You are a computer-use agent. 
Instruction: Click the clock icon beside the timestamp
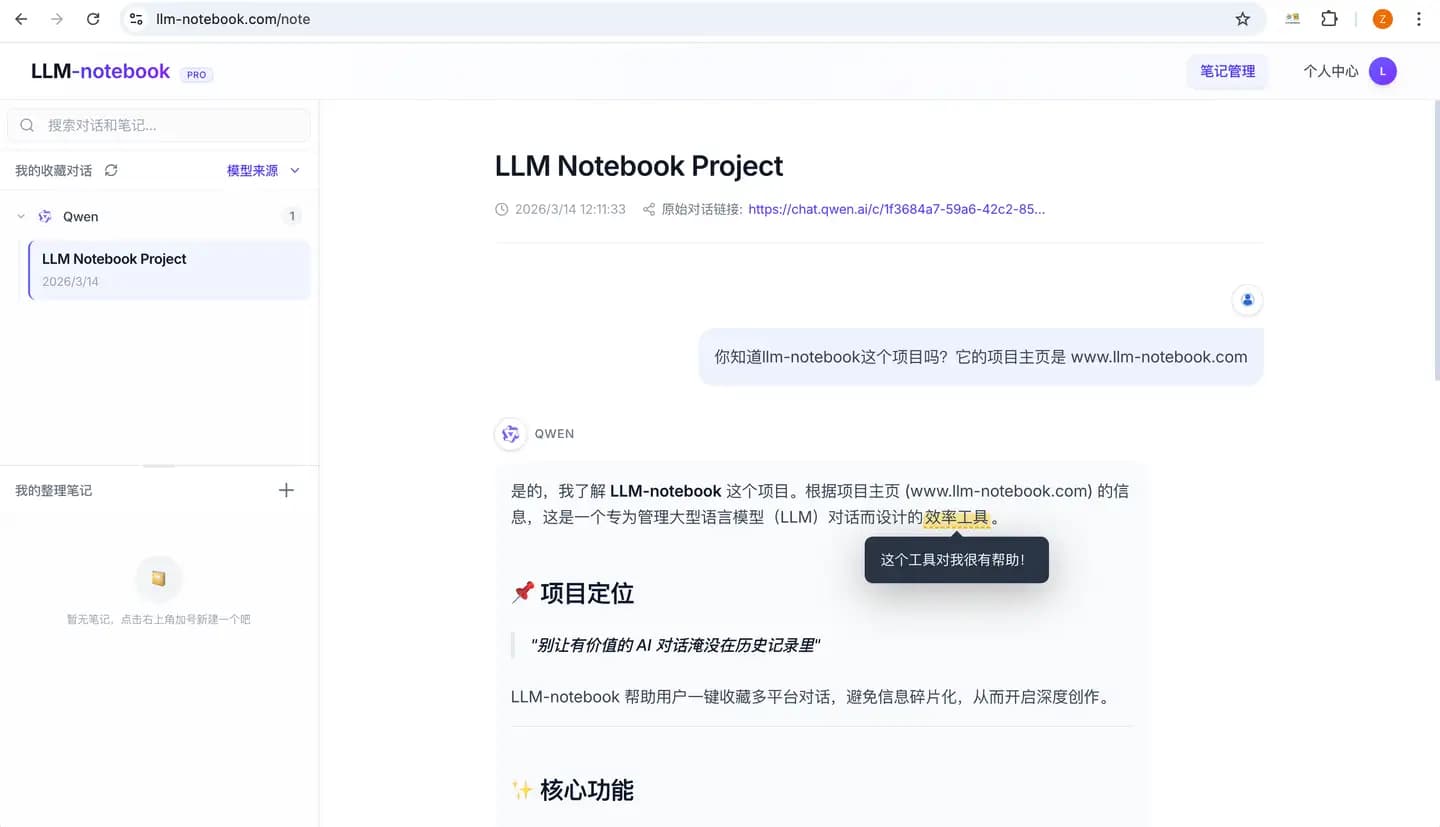coord(502,209)
